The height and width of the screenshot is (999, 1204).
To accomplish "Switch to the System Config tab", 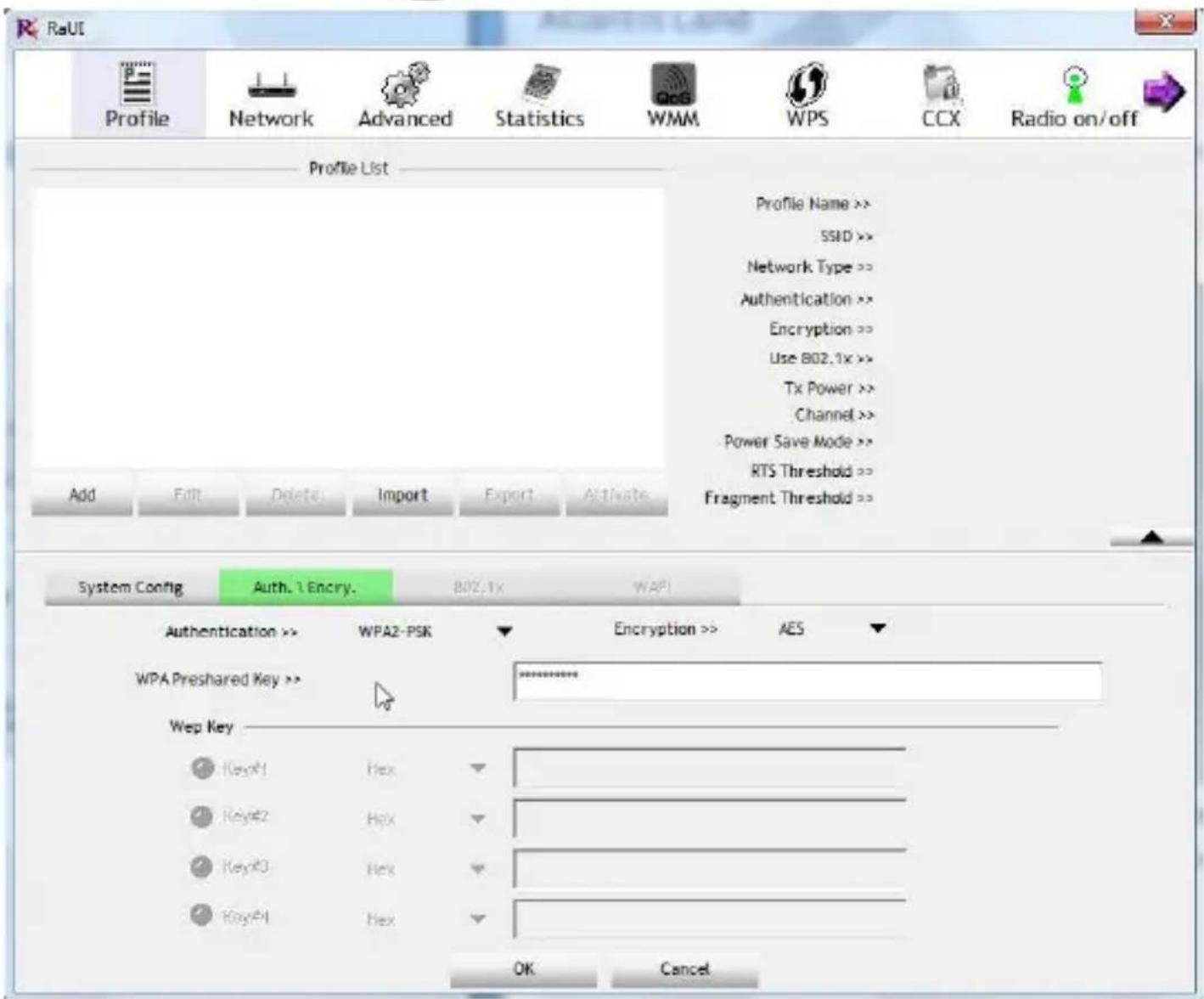I will pyautogui.click(x=131, y=587).
